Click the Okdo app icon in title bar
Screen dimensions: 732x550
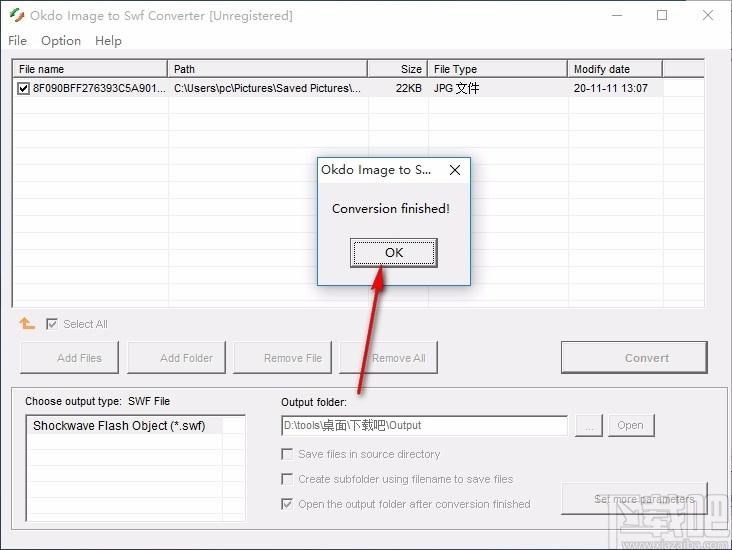click(17, 15)
